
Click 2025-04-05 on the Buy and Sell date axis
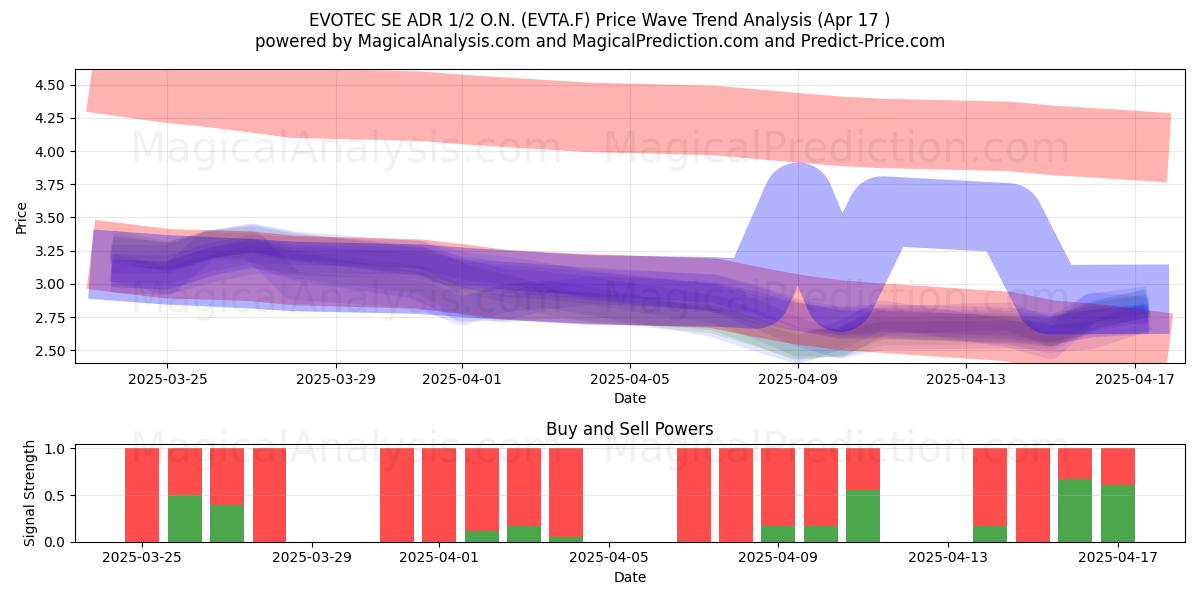[609, 558]
